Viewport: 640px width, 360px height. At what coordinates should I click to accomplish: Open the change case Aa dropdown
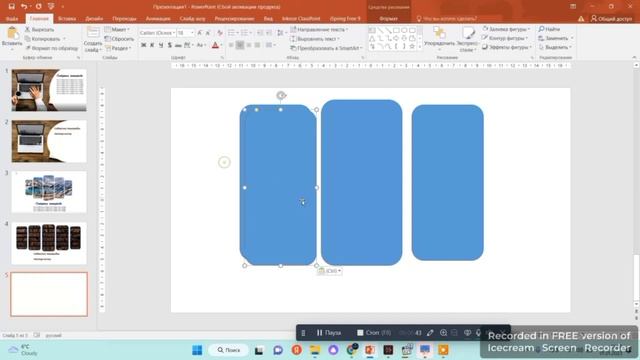click(201, 45)
